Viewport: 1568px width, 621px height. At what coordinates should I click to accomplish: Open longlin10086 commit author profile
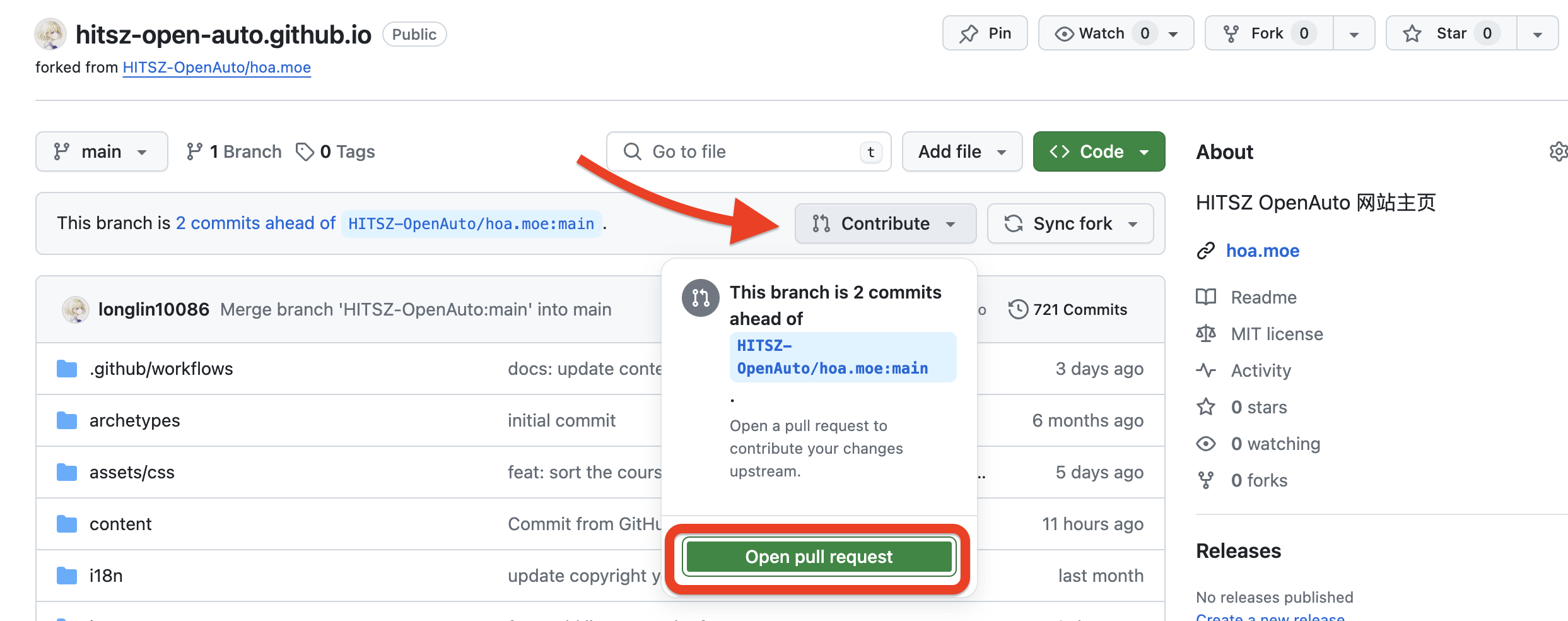(153, 309)
